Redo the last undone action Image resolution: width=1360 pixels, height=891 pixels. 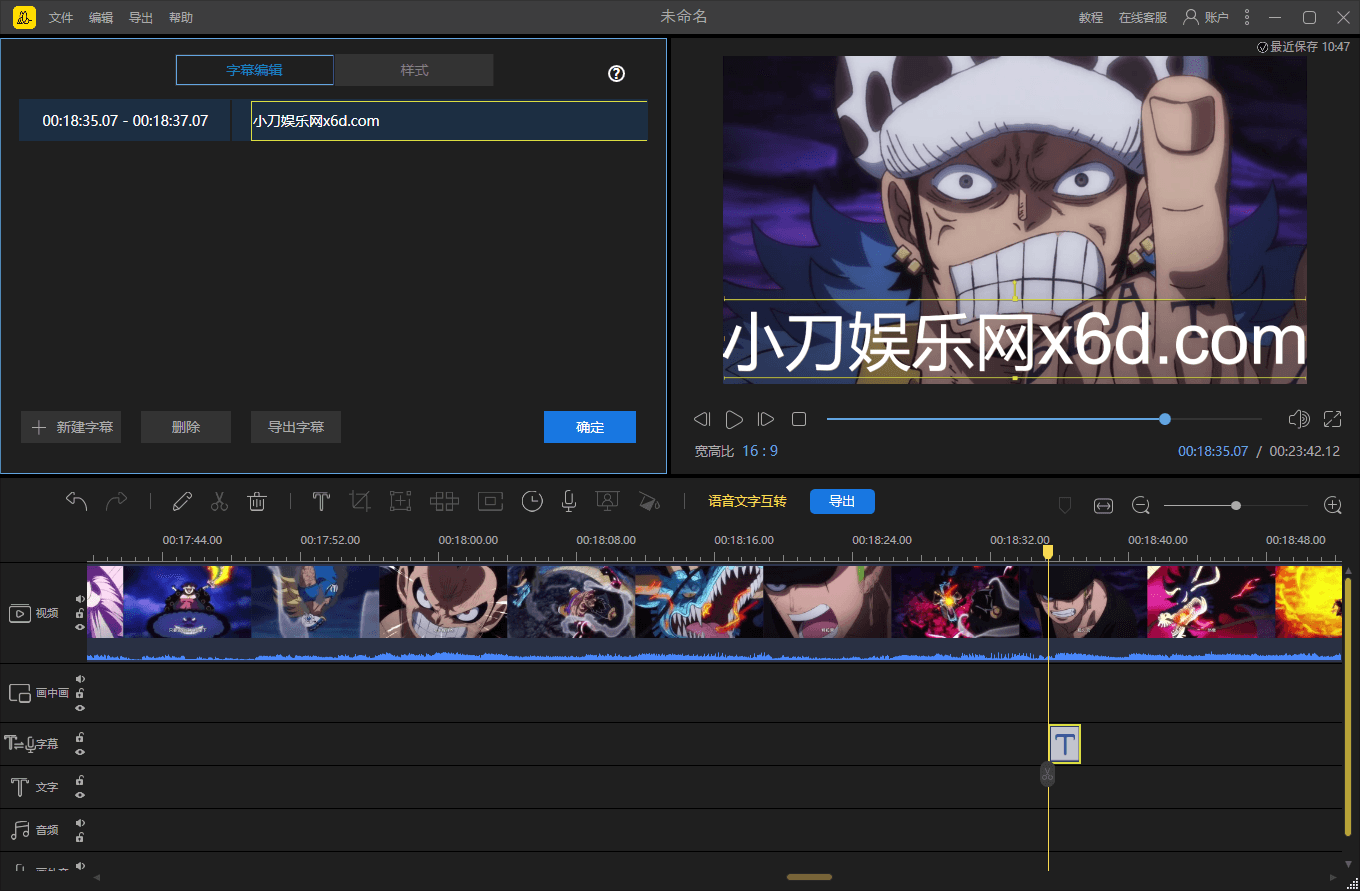(x=117, y=501)
